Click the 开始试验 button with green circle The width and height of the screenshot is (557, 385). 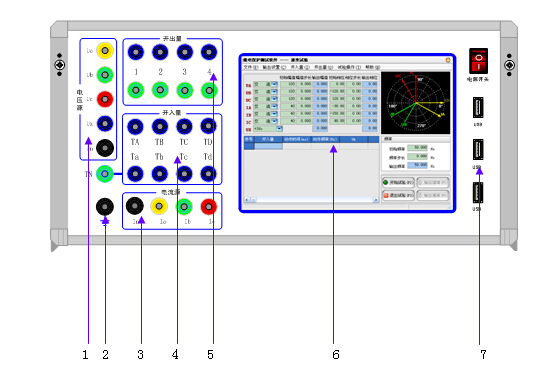398,183
